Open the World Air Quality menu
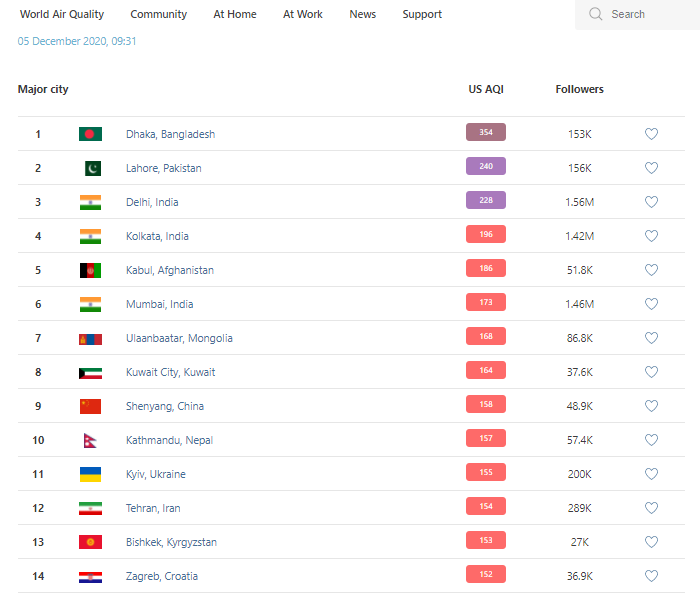This screenshot has height=594, width=700. (x=62, y=14)
